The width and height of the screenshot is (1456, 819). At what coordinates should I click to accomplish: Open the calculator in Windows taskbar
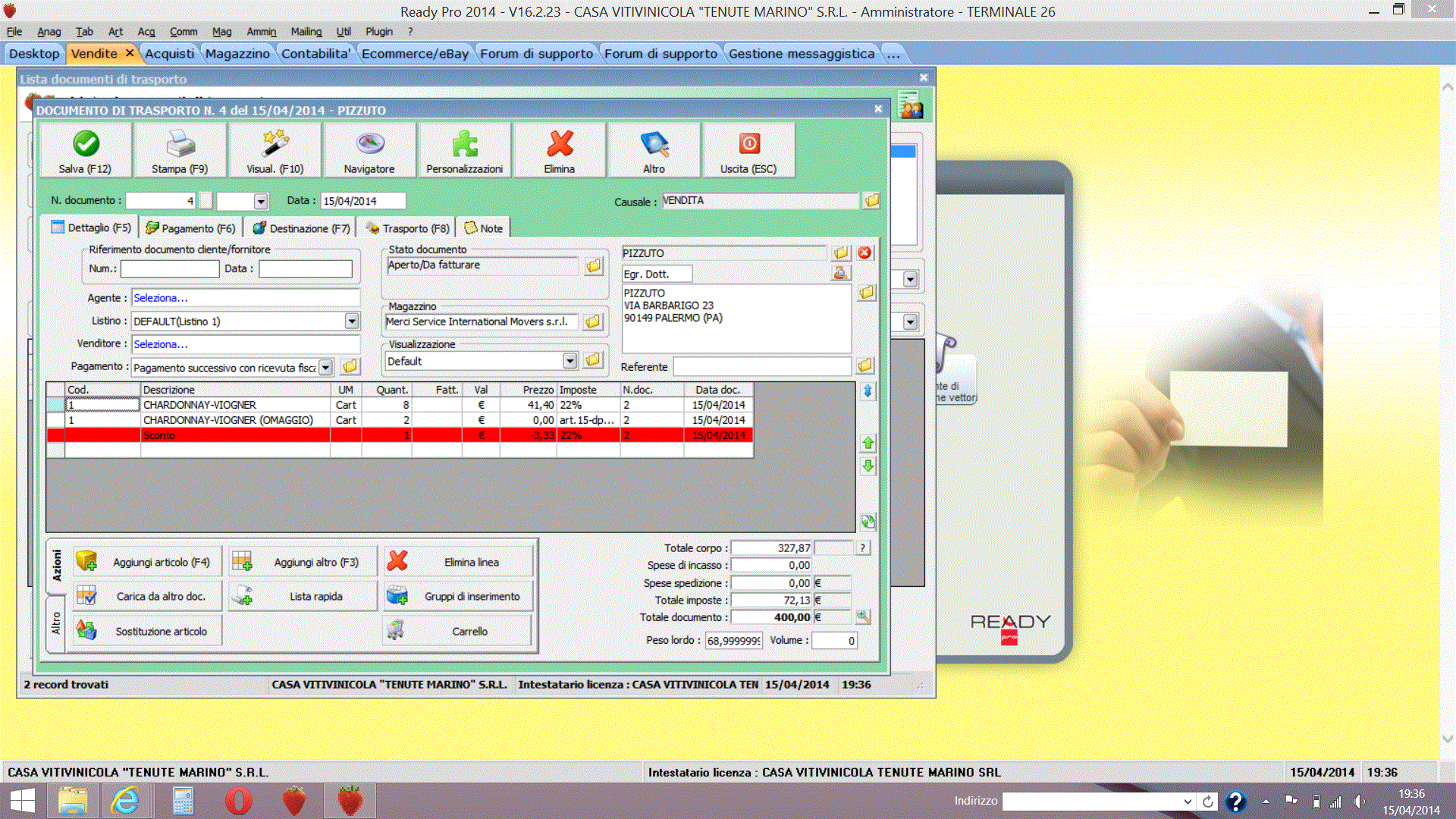tap(183, 801)
